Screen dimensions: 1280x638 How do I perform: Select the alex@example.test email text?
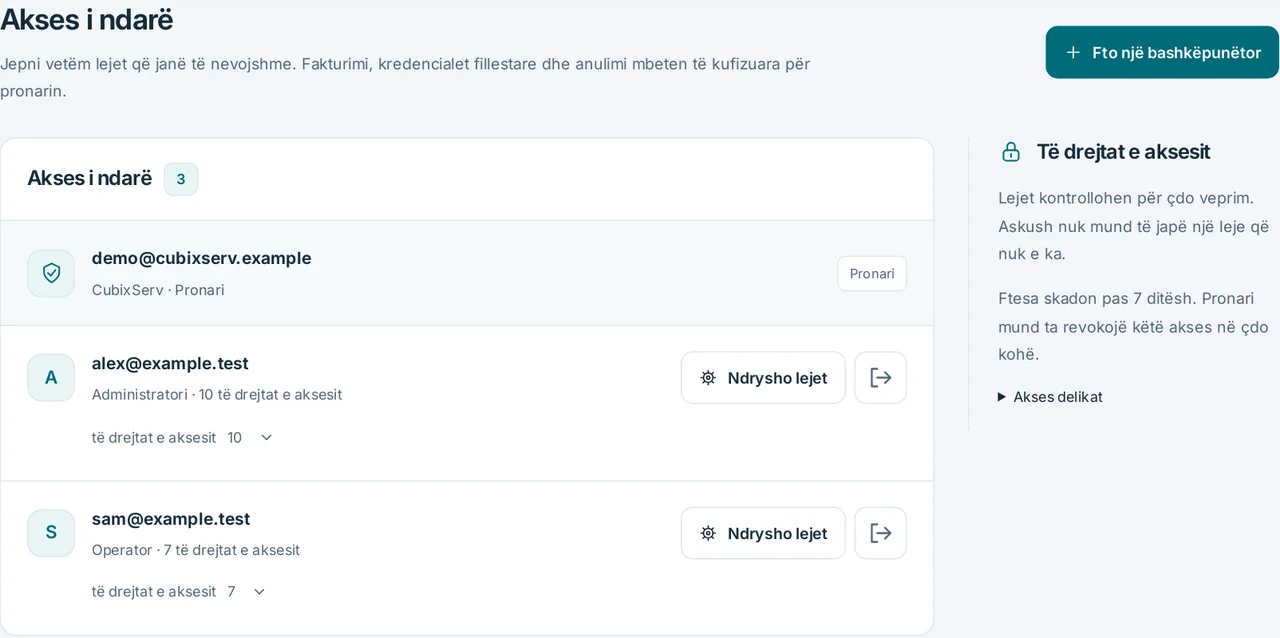[x=170, y=363]
